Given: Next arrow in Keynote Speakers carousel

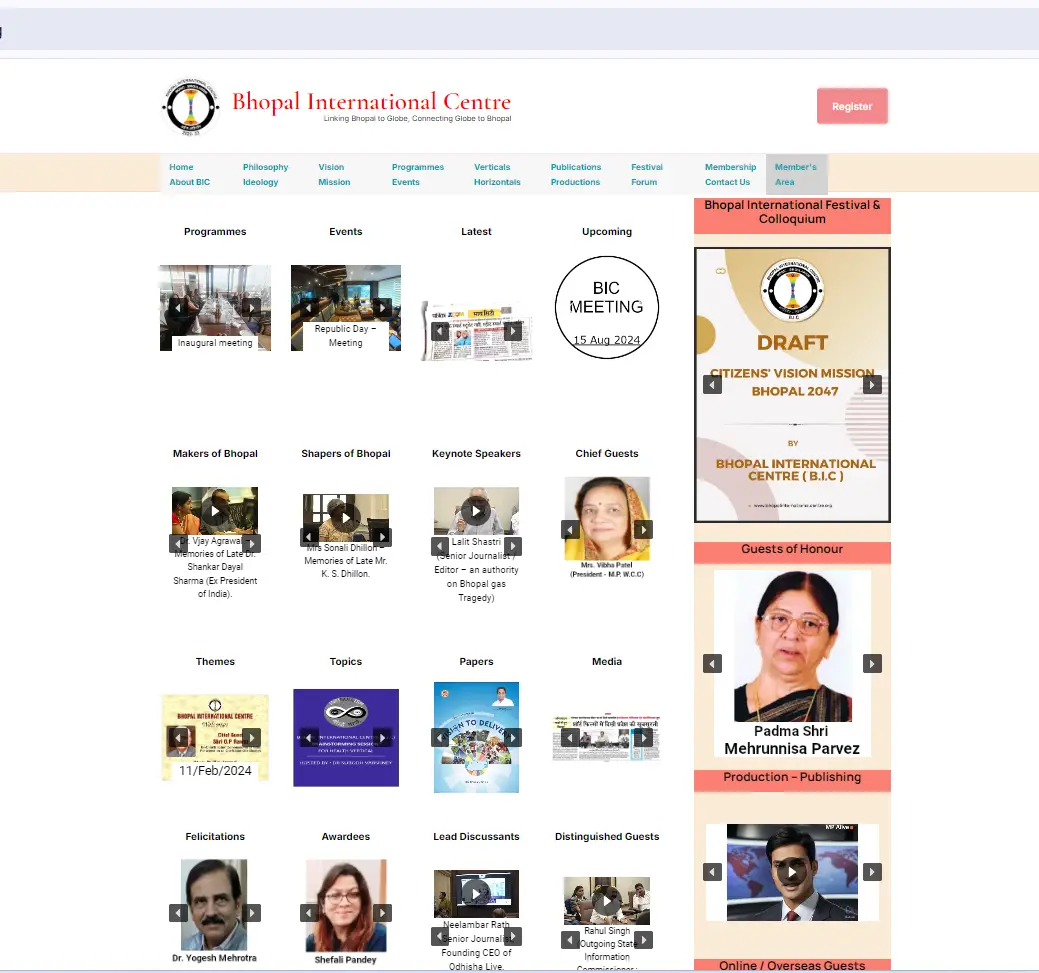Looking at the screenshot, I should pyautogui.click(x=513, y=546).
